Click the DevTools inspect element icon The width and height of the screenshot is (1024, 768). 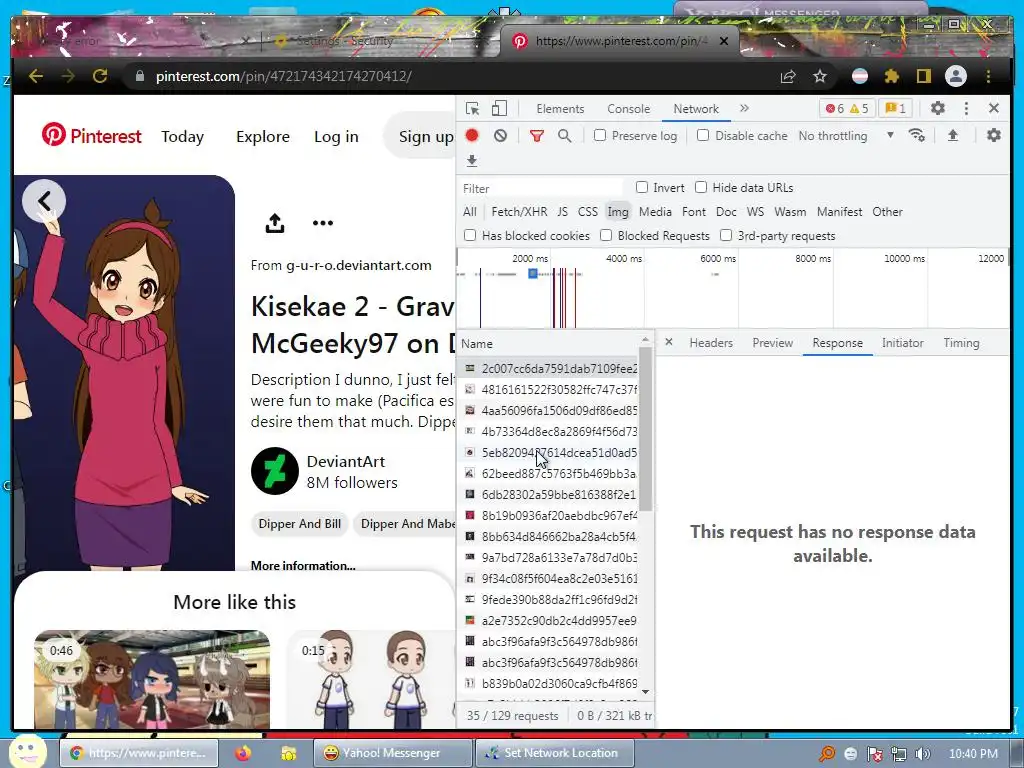[472, 108]
